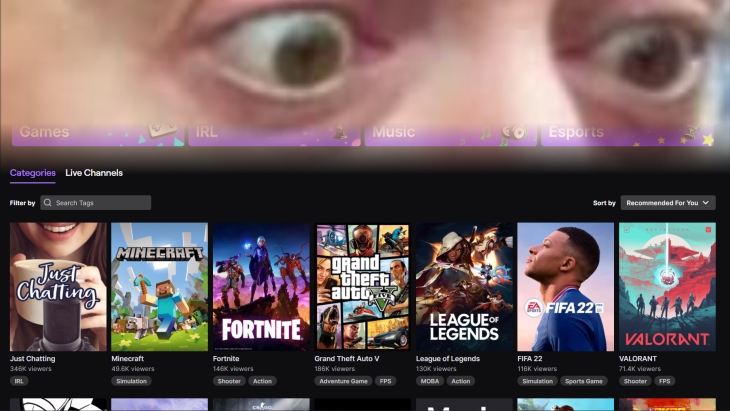Click the League of Legends title link
This screenshot has height=411, width=730.
(448, 358)
